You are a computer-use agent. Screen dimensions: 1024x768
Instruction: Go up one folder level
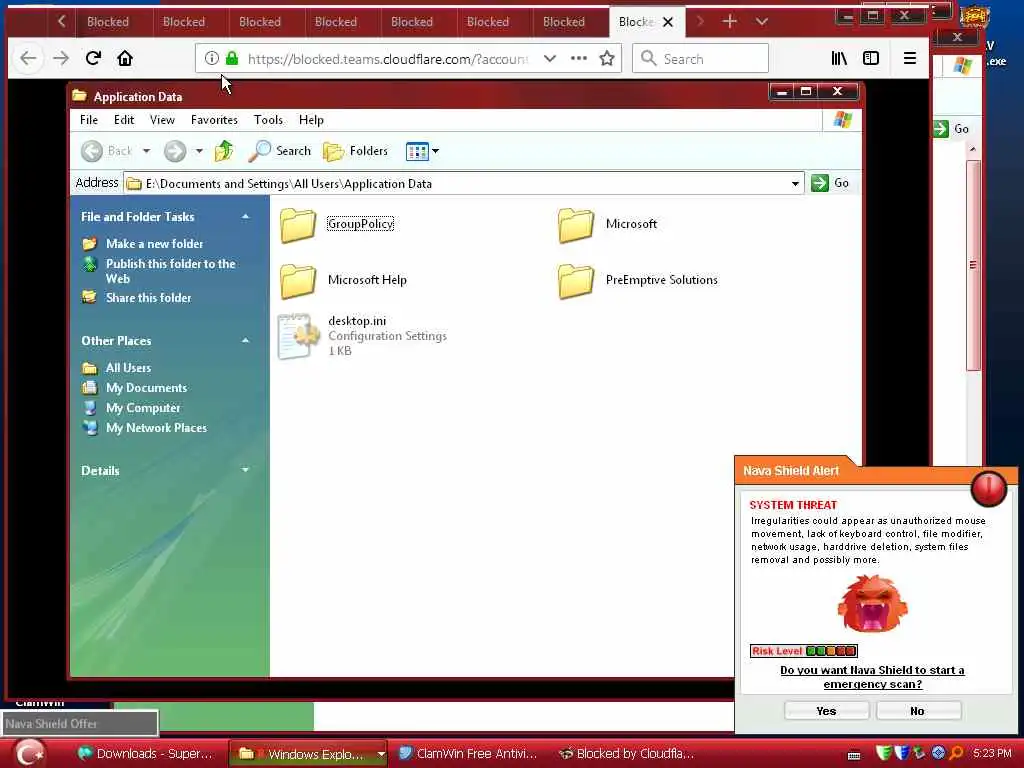point(224,151)
